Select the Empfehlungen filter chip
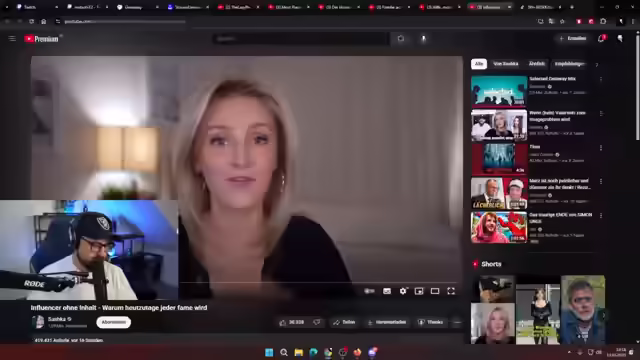 point(569,64)
